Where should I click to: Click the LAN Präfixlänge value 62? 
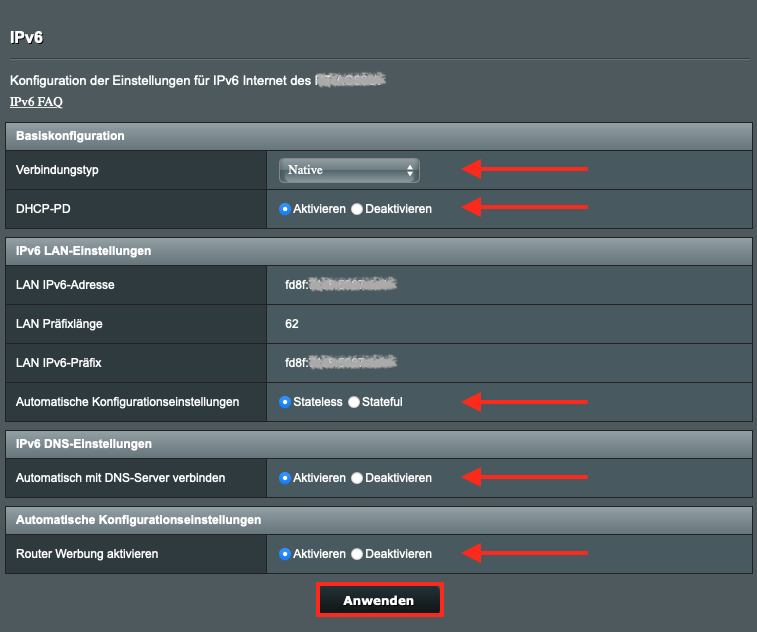[292, 324]
